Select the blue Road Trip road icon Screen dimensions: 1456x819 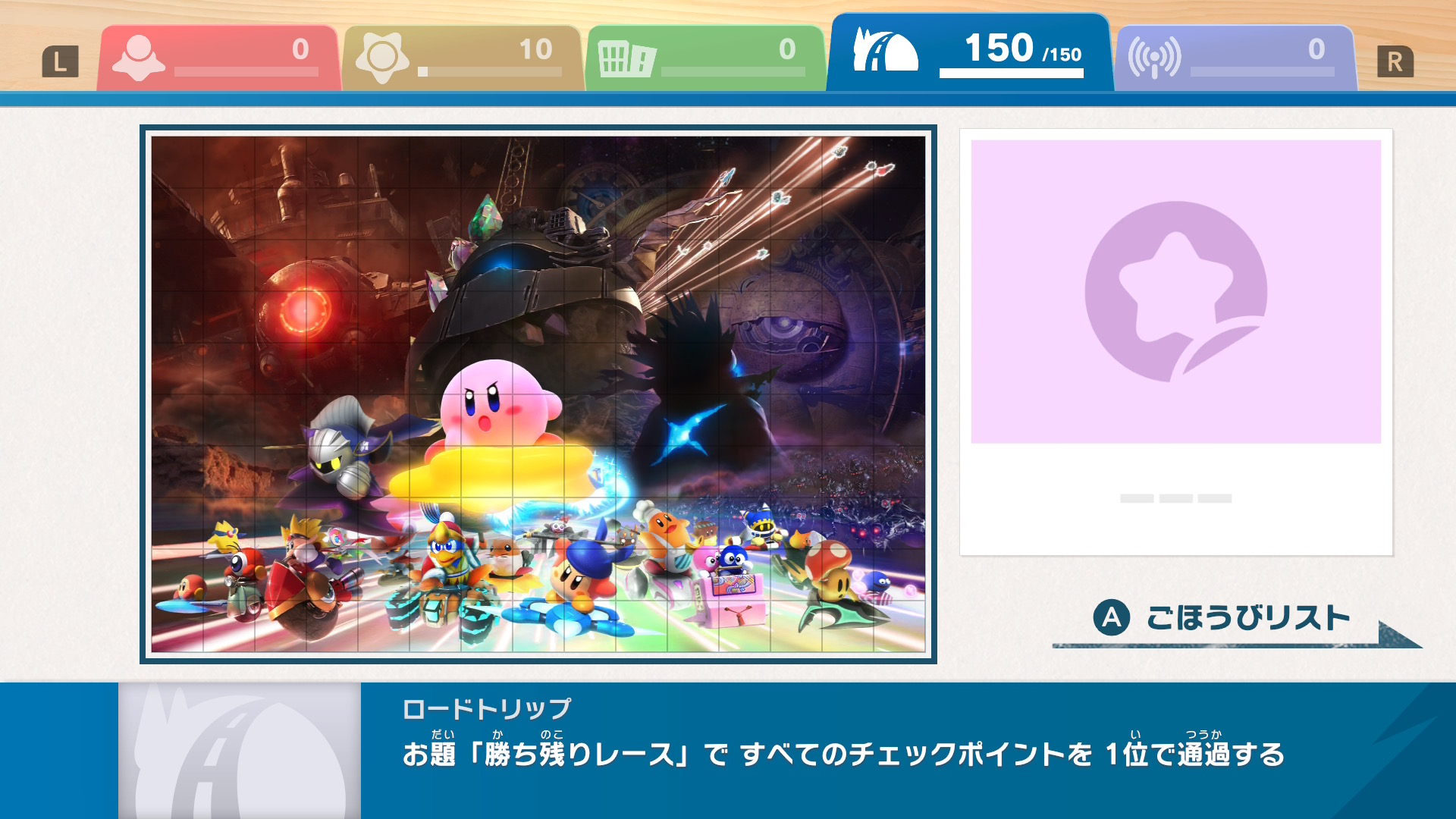885,49
